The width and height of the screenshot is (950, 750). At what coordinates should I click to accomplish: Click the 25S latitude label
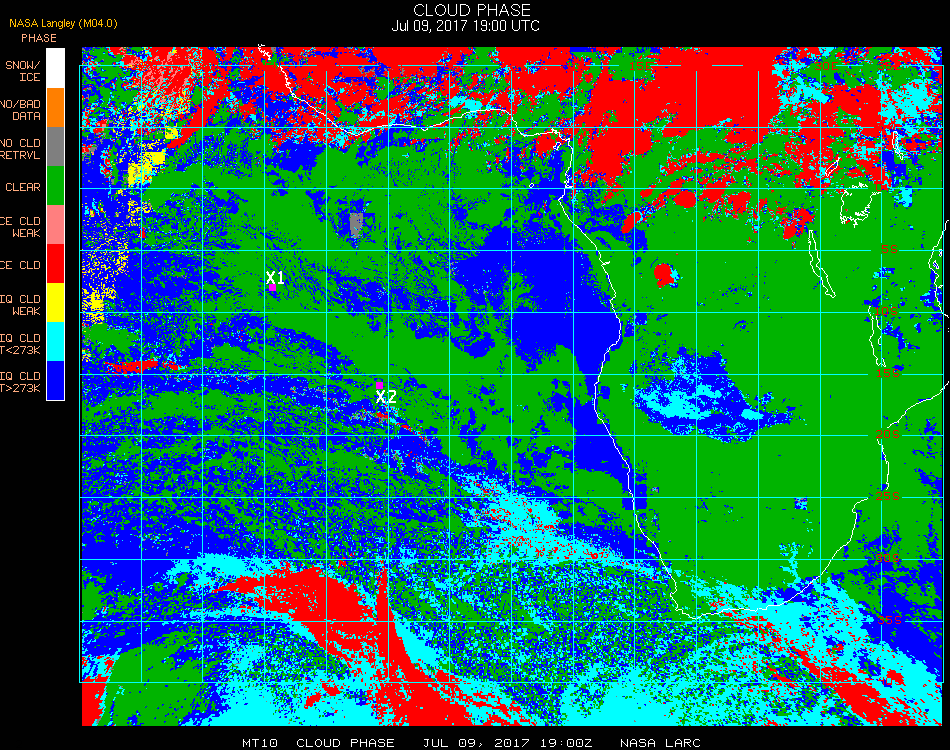tap(888, 496)
